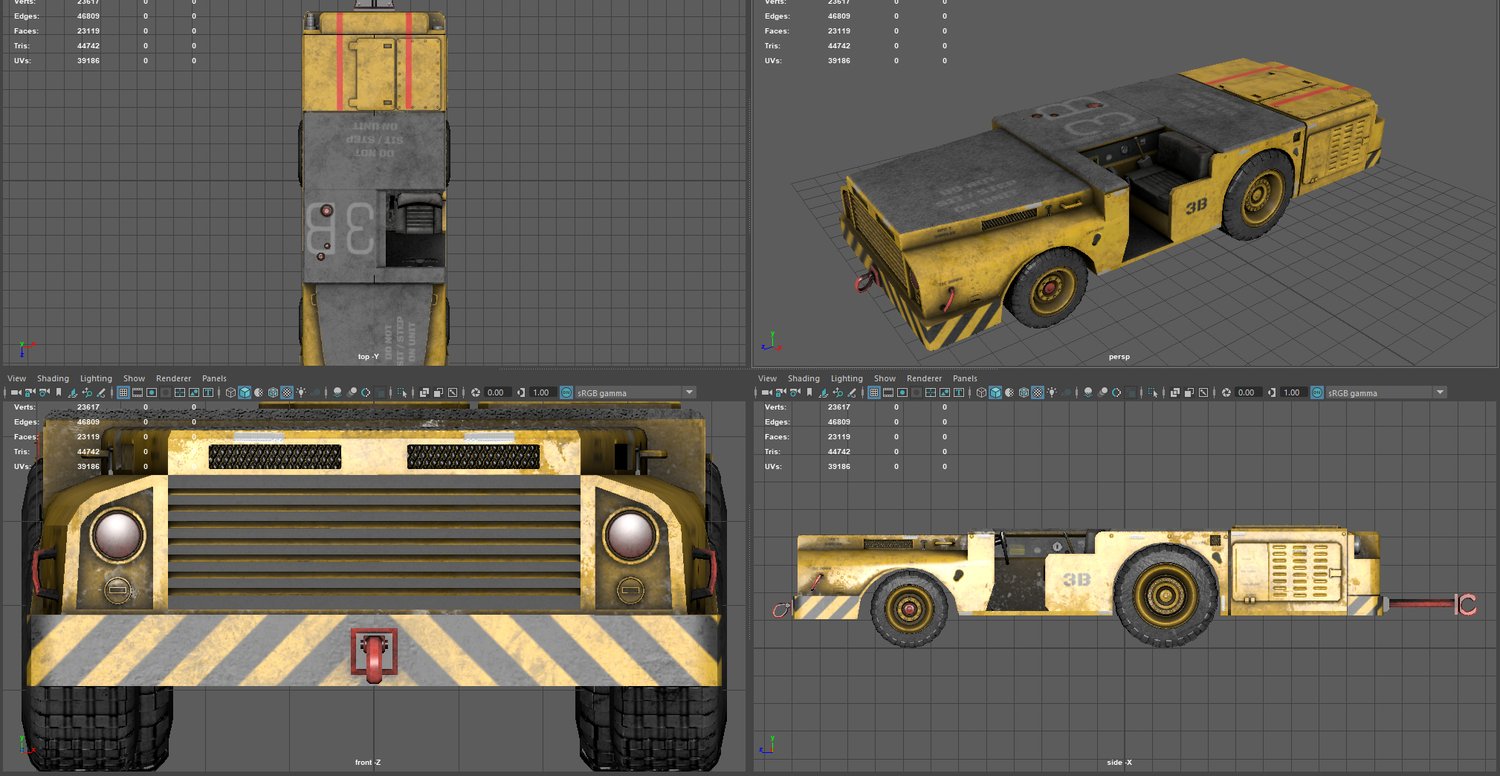The height and width of the screenshot is (776, 1500).
Task: Expand sRGB gamma color space in side panel
Action: 1439,393
